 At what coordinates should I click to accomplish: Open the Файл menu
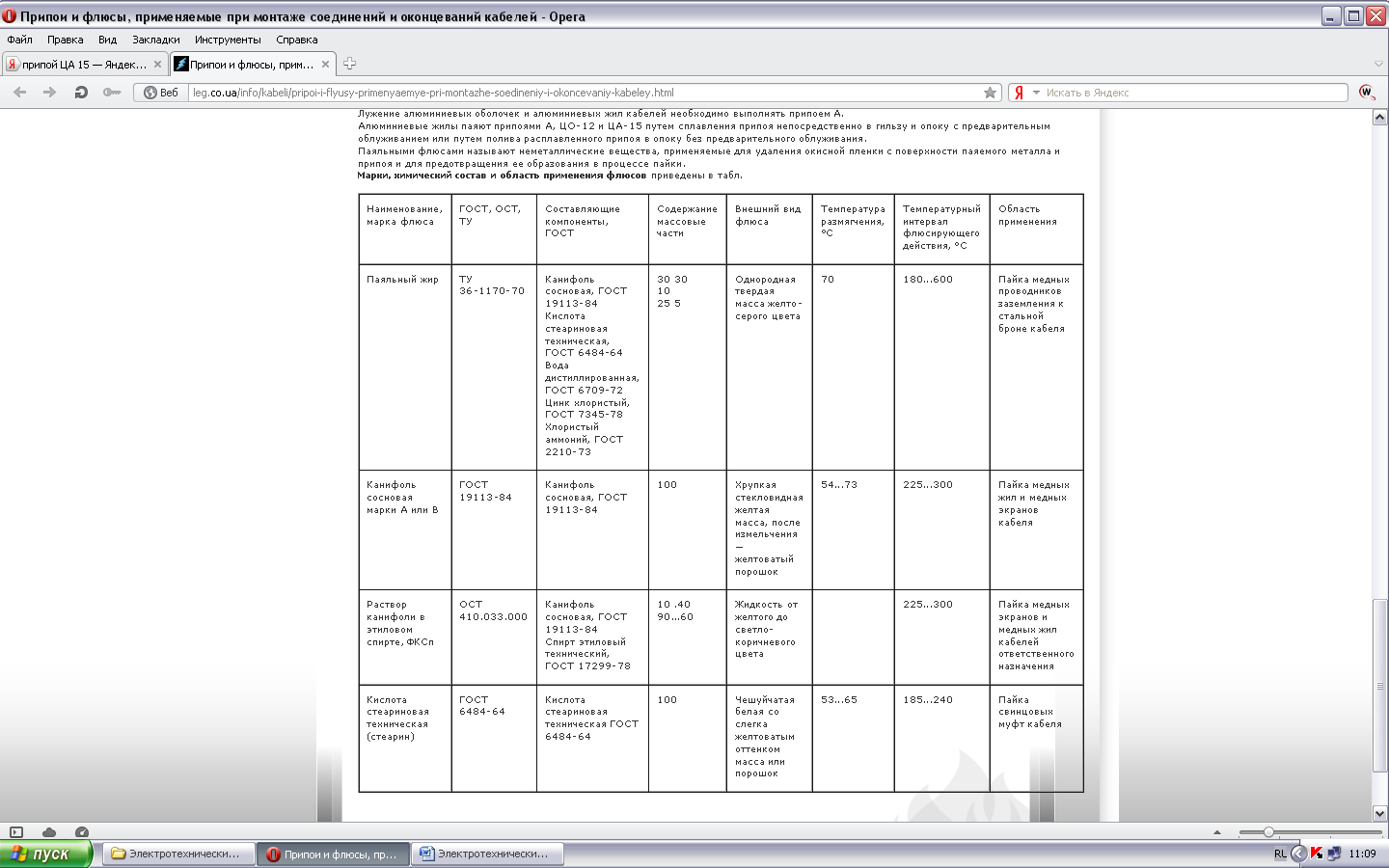[x=19, y=40]
